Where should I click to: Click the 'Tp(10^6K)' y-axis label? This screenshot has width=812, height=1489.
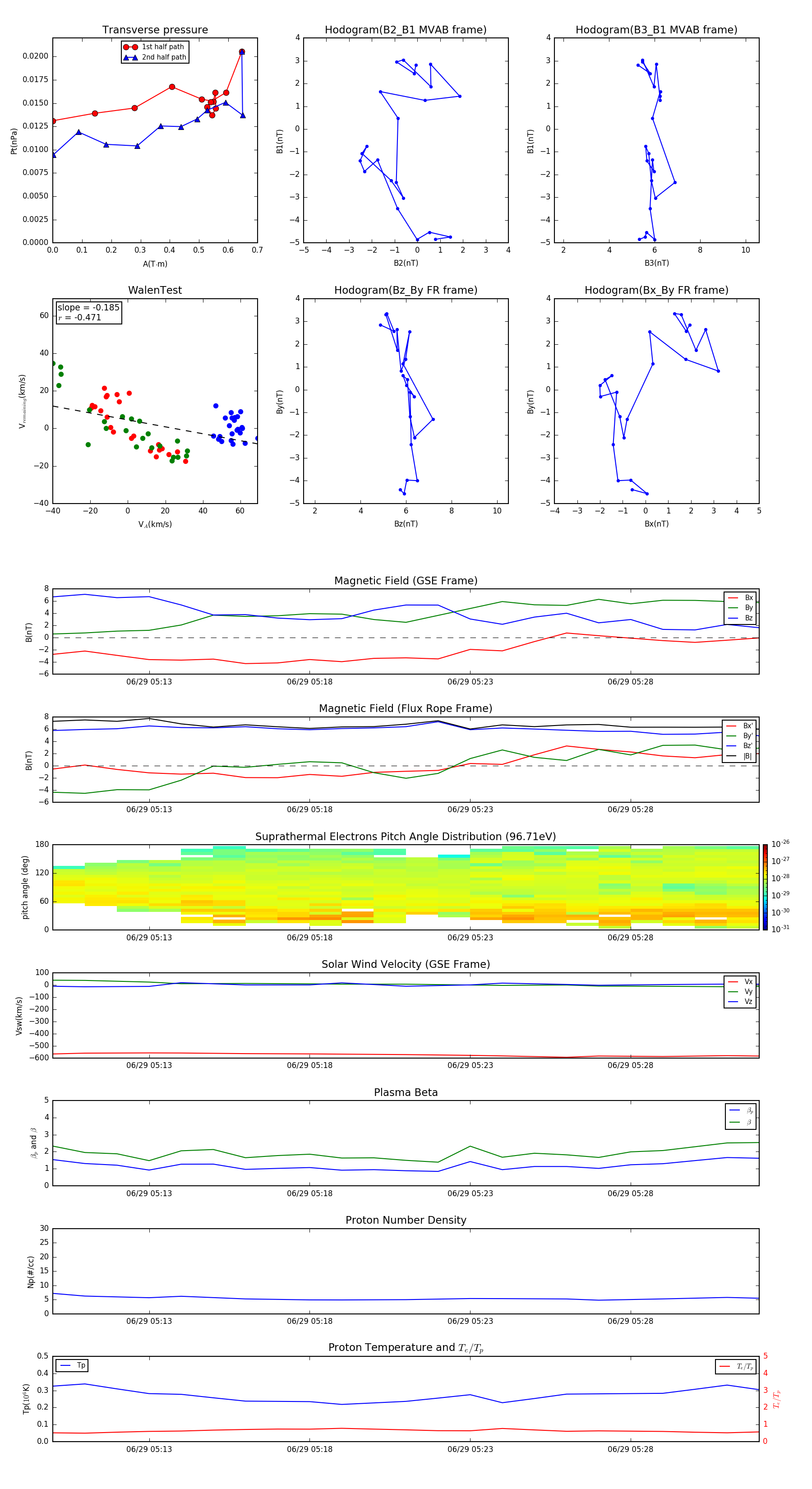click(x=26, y=1399)
